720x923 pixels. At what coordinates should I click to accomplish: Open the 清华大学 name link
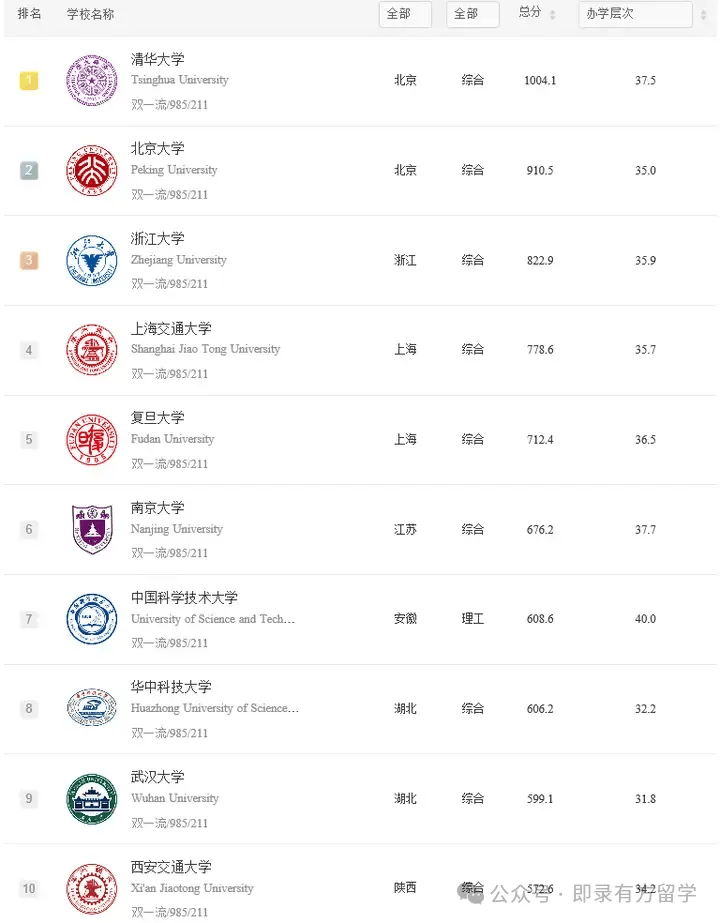point(157,59)
